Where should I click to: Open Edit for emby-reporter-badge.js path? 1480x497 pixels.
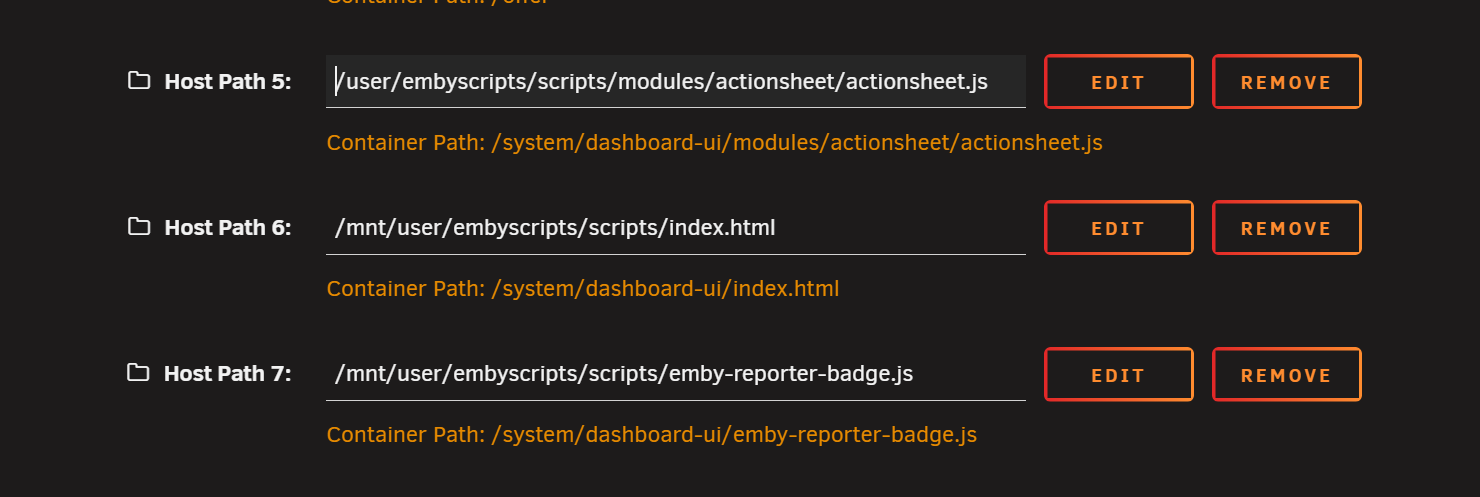click(1118, 375)
